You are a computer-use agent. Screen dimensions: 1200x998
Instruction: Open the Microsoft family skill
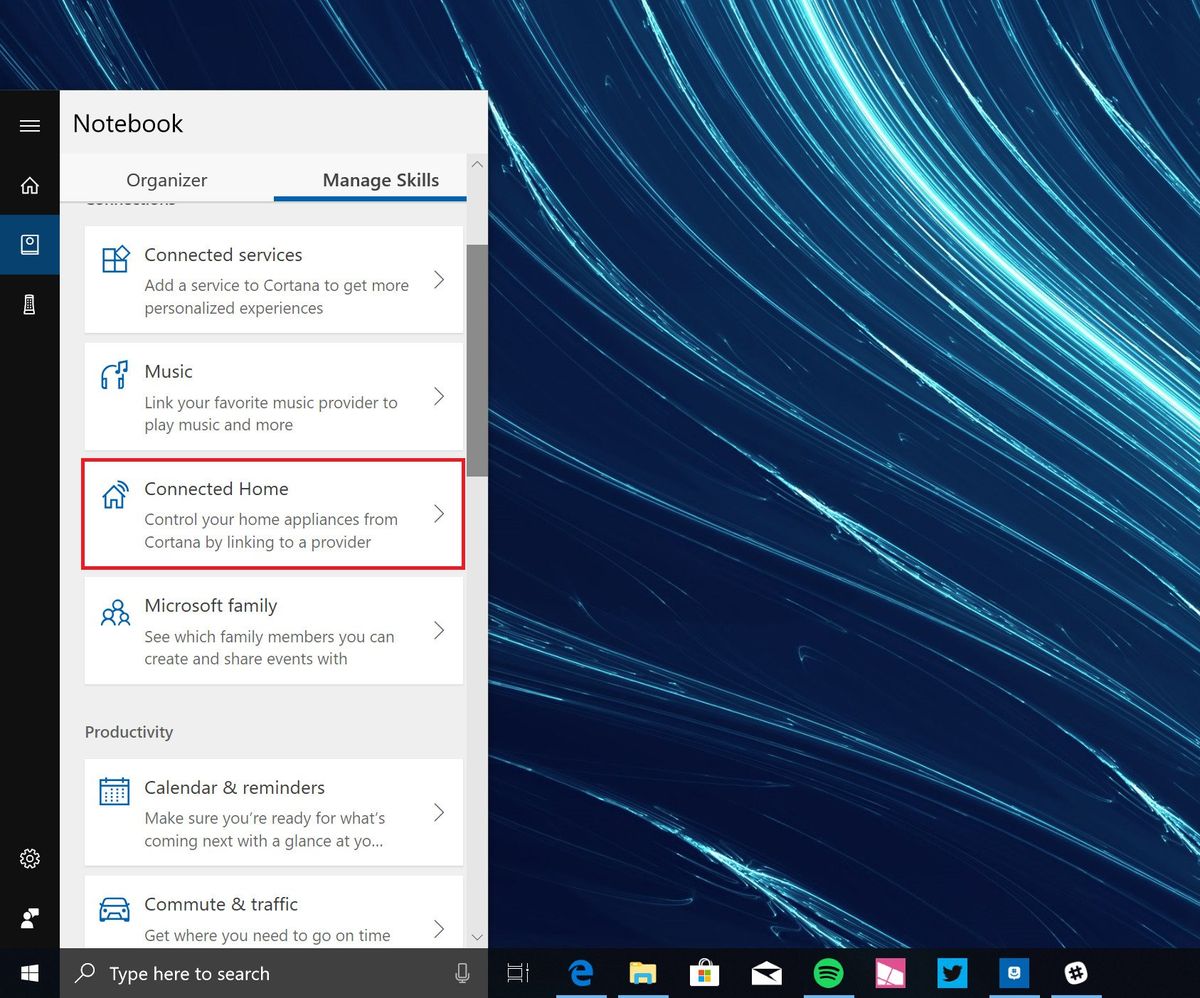[x=273, y=631]
